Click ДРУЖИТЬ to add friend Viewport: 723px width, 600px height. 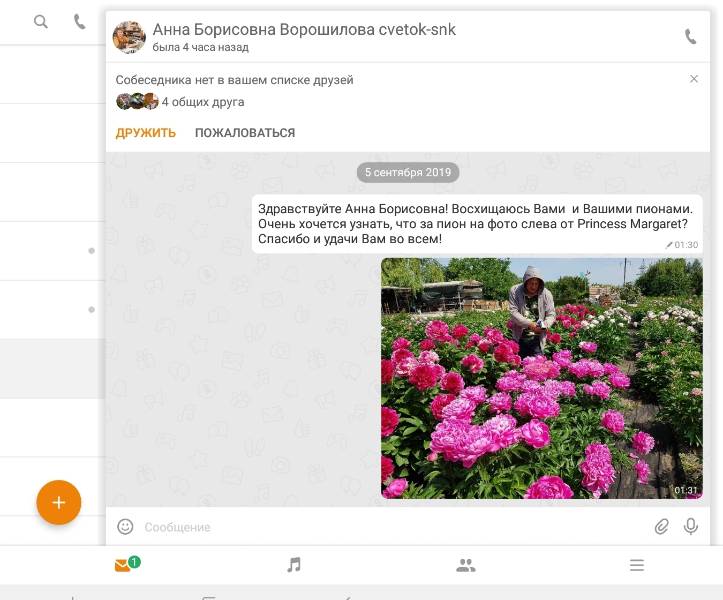point(146,133)
